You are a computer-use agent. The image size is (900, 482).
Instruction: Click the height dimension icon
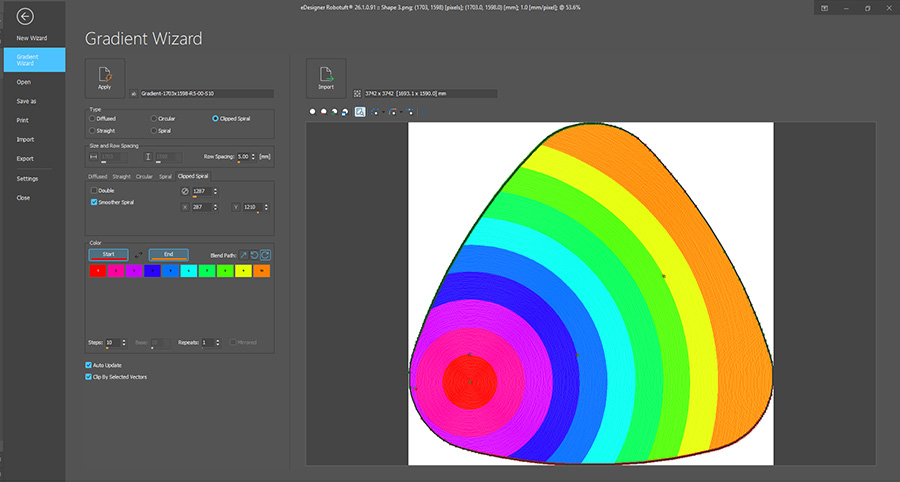point(148,157)
